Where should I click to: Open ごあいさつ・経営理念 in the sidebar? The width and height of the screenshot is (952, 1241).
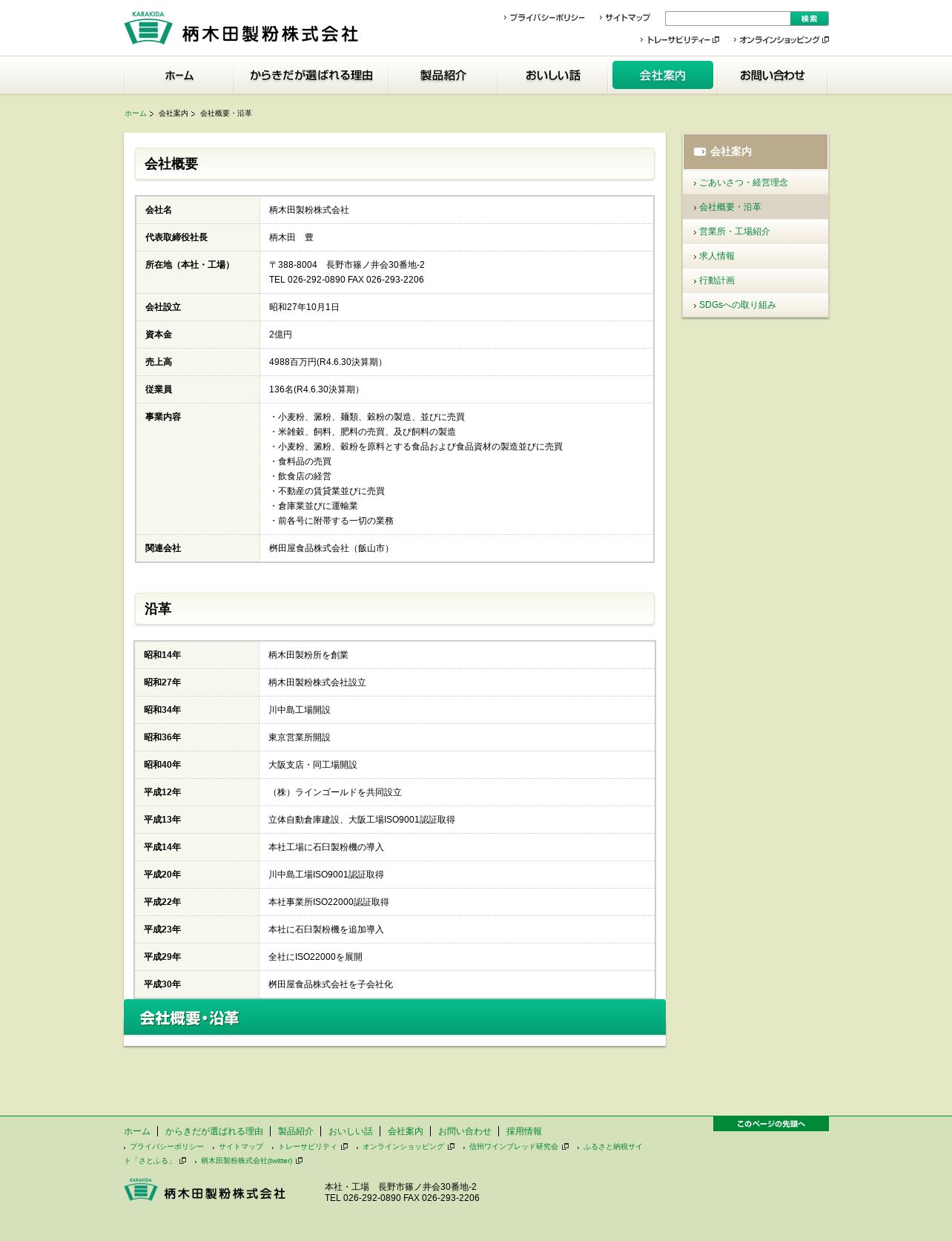[756, 182]
